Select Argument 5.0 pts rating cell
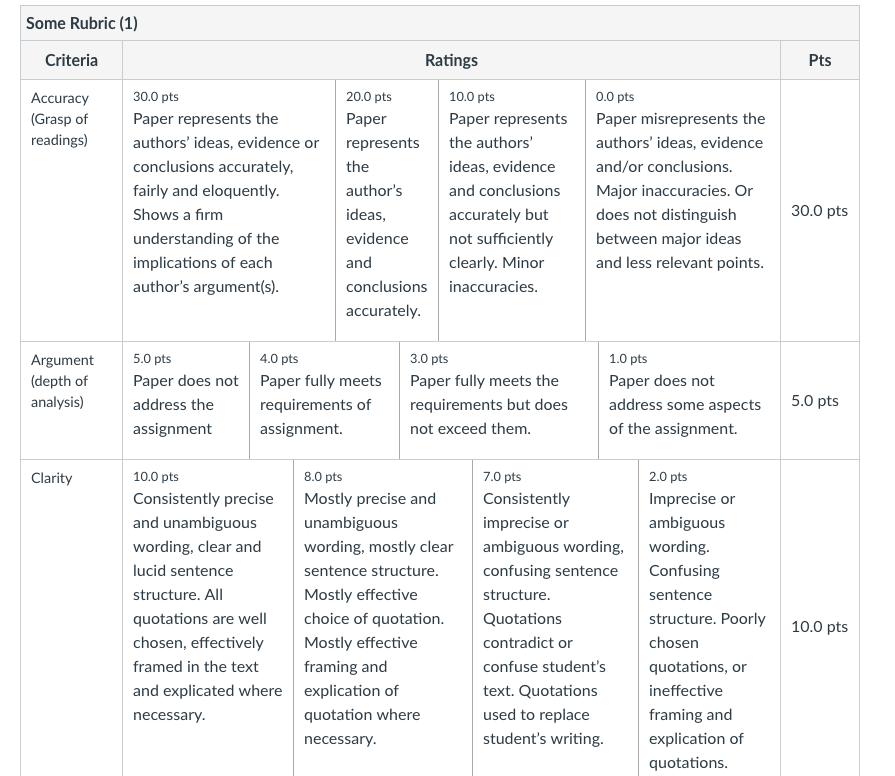 tap(186, 401)
